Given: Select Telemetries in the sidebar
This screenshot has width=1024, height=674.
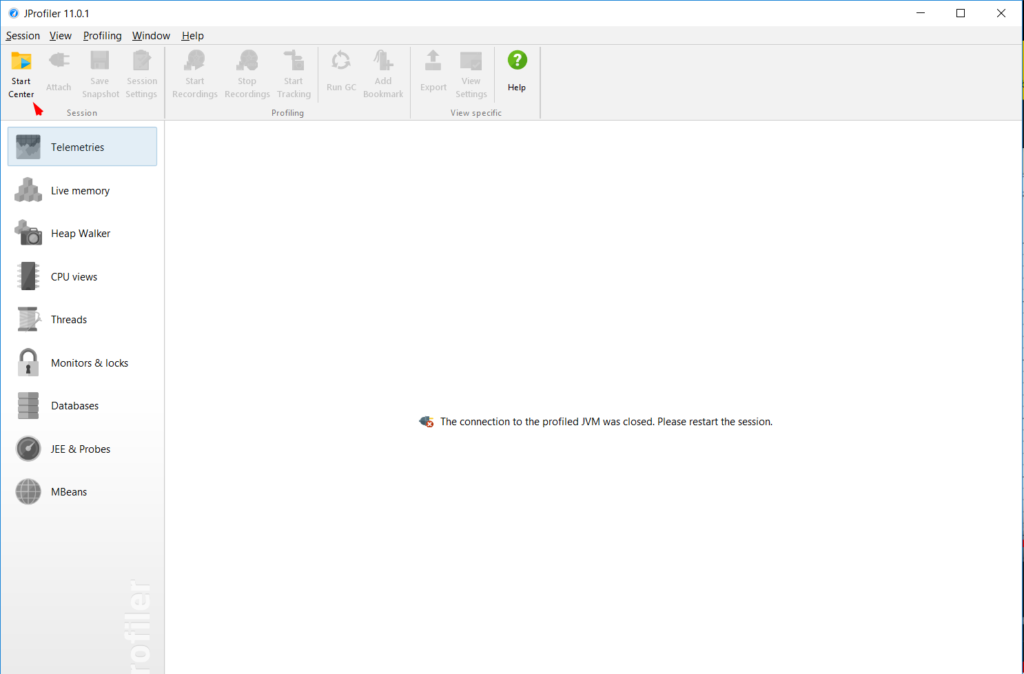Looking at the screenshot, I should [x=82, y=147].
